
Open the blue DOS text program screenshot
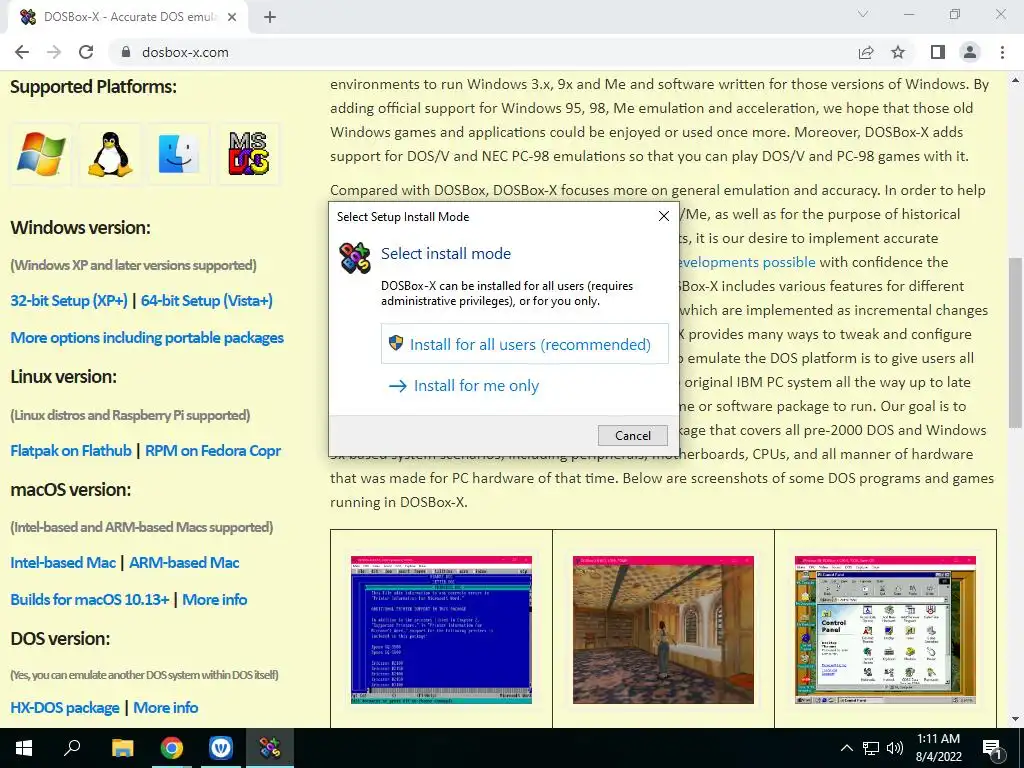click(x=441, y=630)
